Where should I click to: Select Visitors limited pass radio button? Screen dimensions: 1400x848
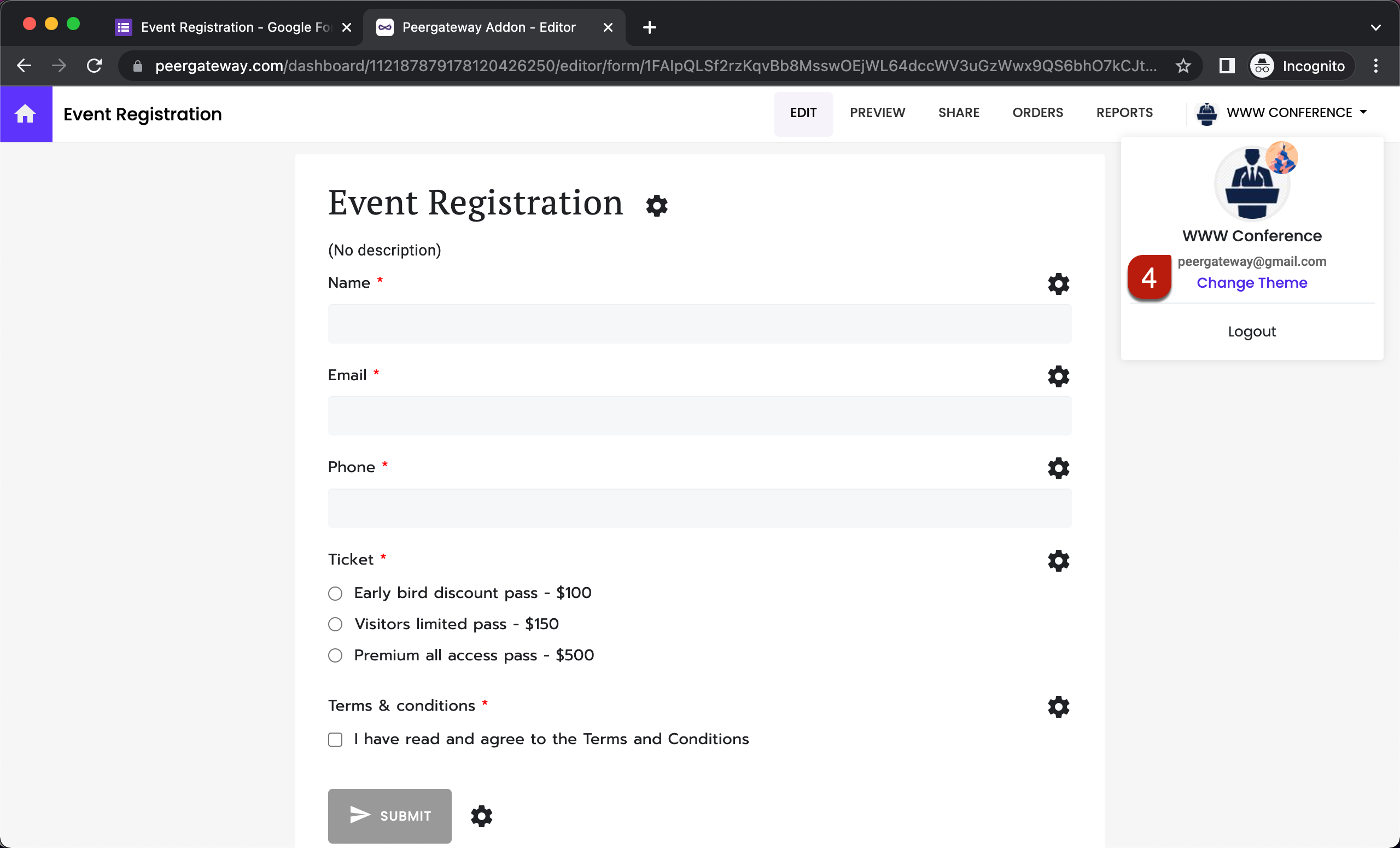[335, 625]
